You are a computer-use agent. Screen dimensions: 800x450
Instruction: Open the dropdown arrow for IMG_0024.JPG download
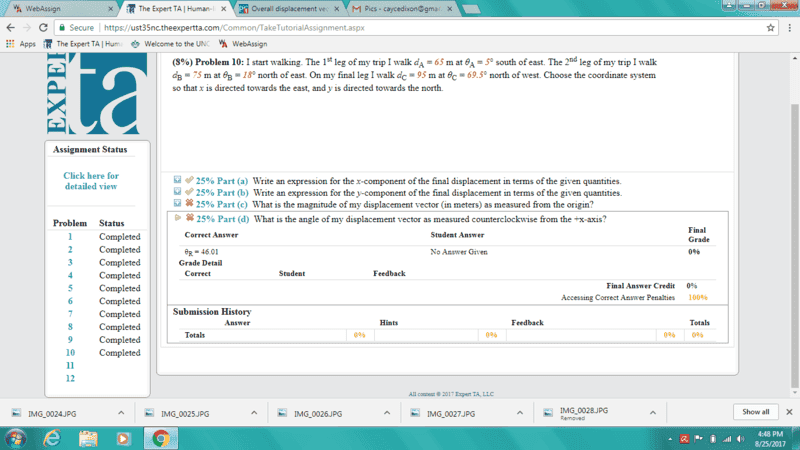point(120,413)
